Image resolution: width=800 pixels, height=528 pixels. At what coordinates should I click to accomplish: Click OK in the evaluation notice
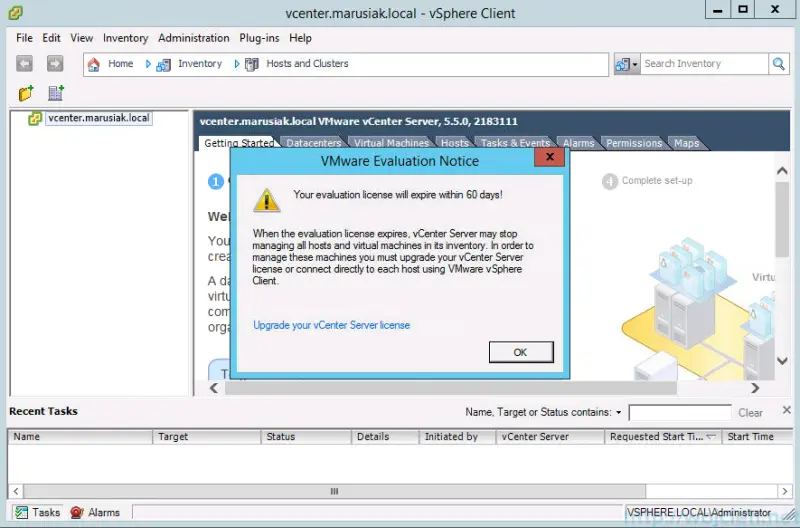[521, 352]
